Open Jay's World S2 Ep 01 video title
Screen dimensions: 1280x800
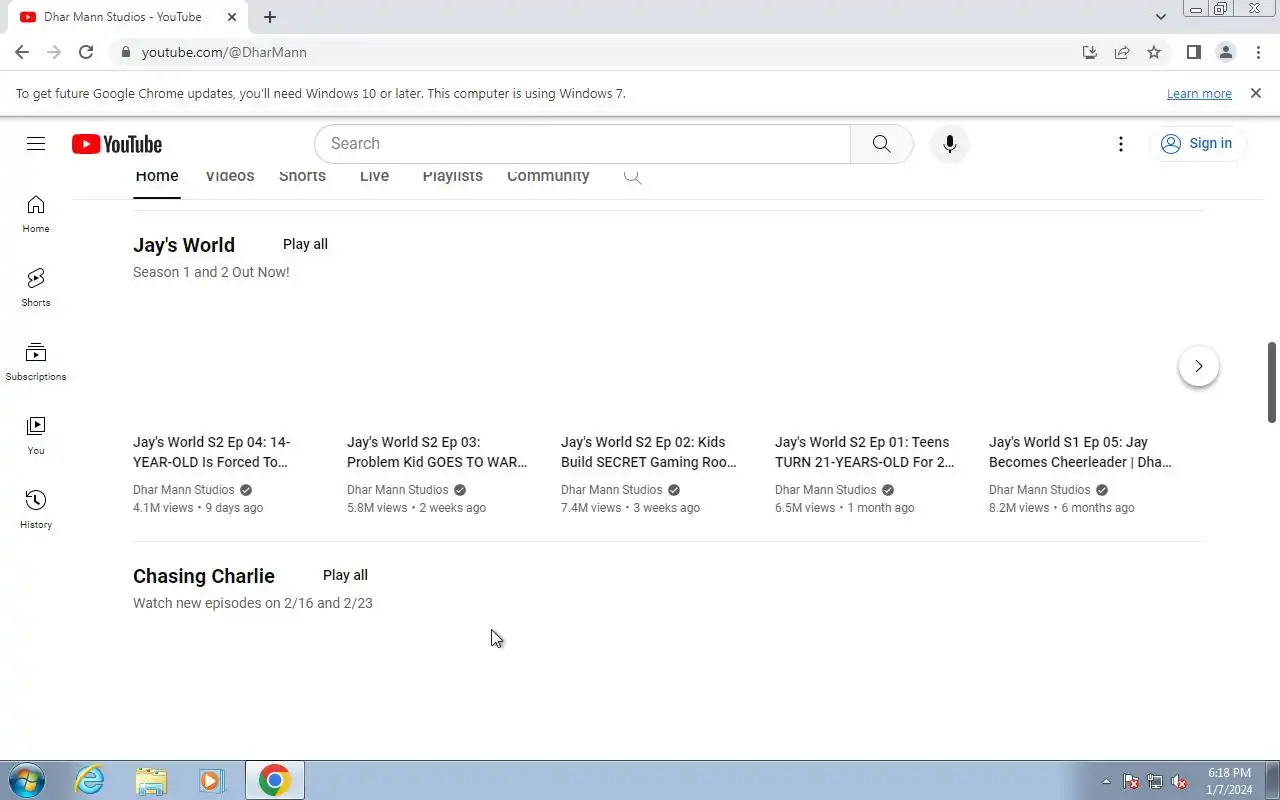click(865, 452)
